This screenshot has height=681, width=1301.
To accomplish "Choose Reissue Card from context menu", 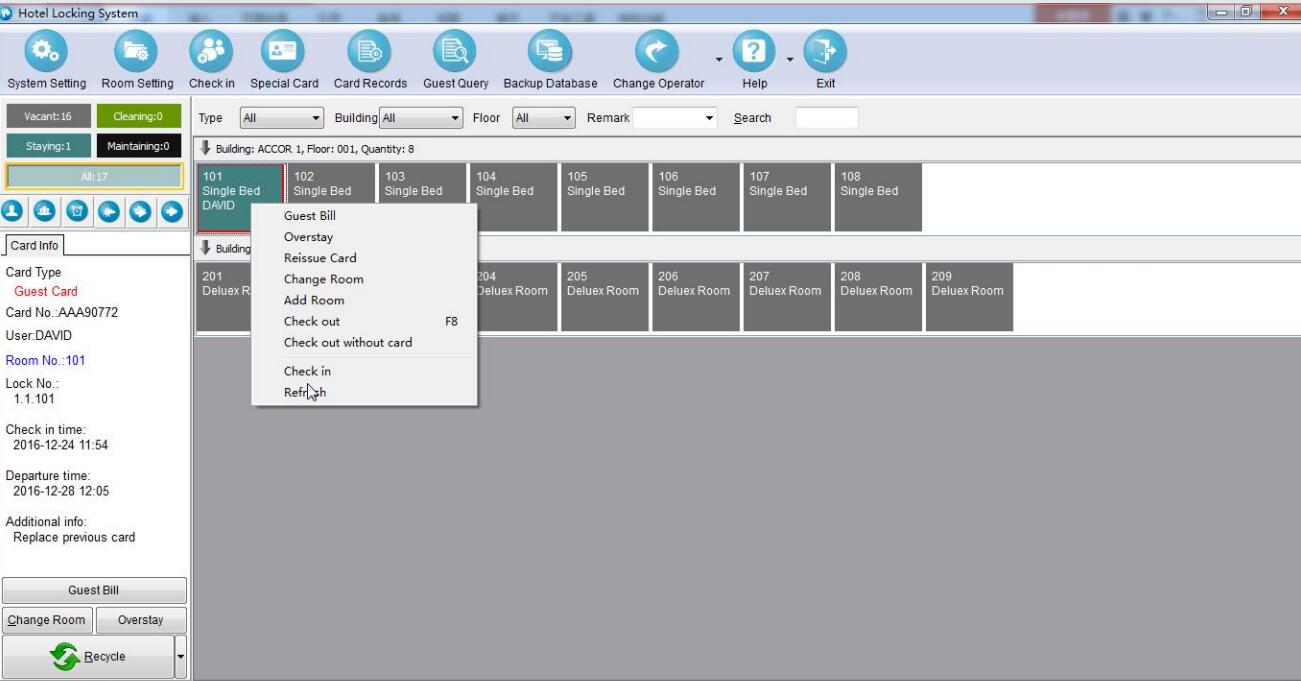I will point(320,258).
